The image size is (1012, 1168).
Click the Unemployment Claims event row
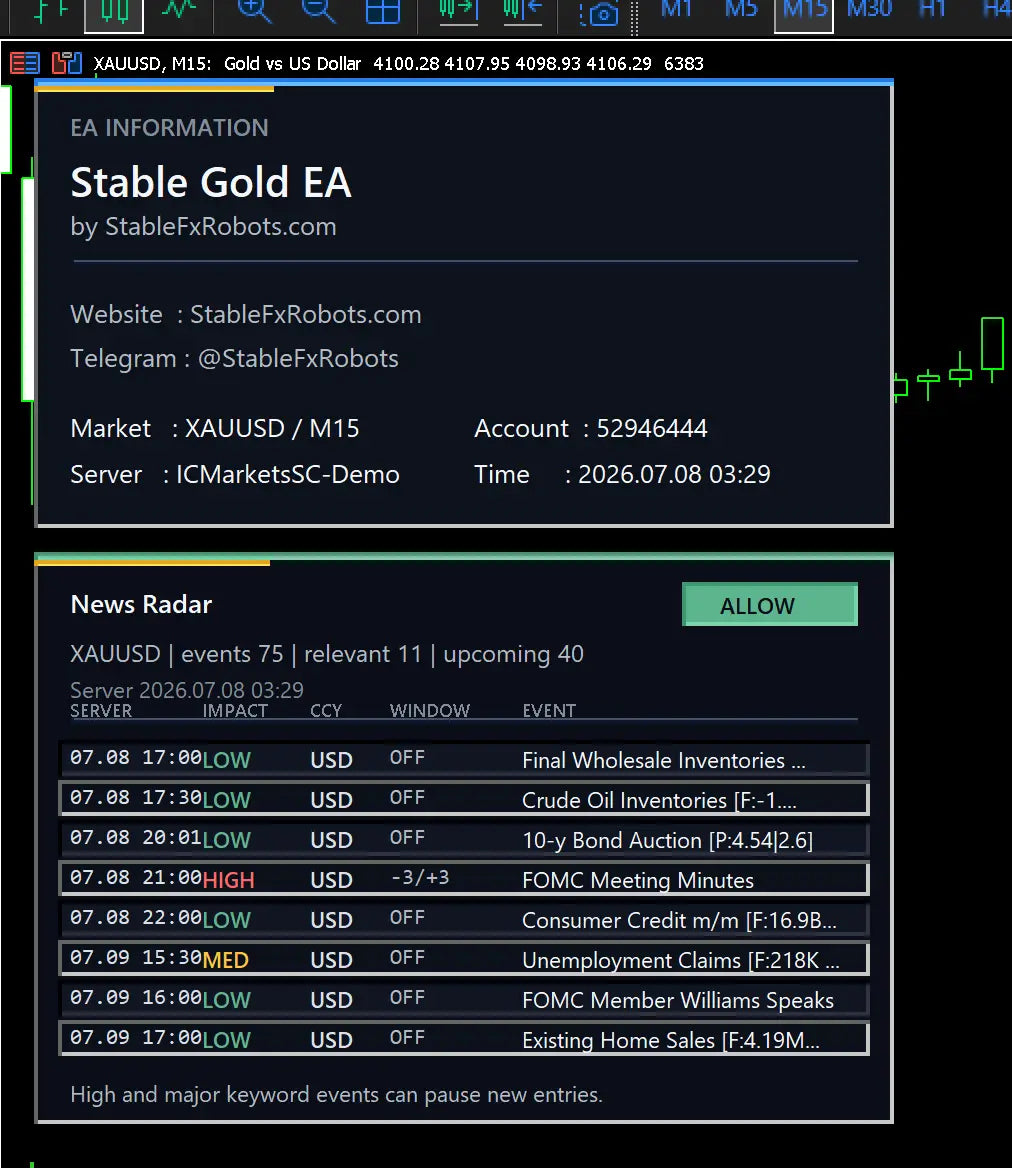point(464,959)
